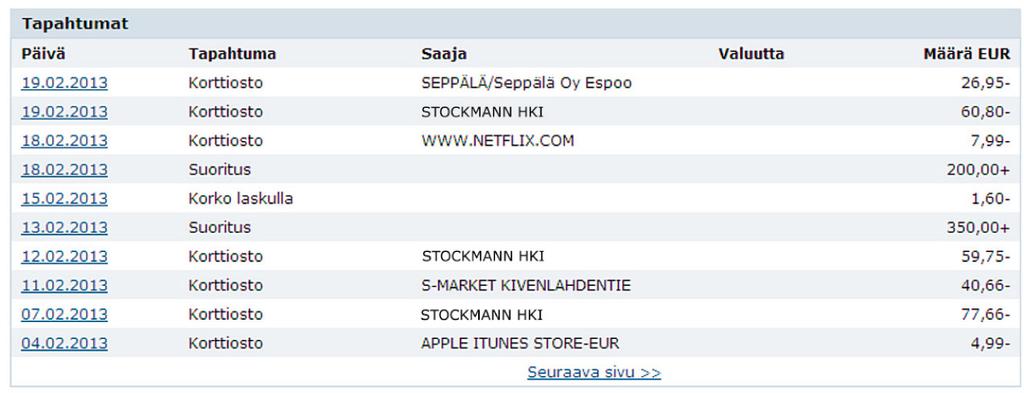Open the 18.02.2013 date link for the 200,00+ Suoritus
The height and width of the screenshot is (393, 1024).
click(65, 170)
